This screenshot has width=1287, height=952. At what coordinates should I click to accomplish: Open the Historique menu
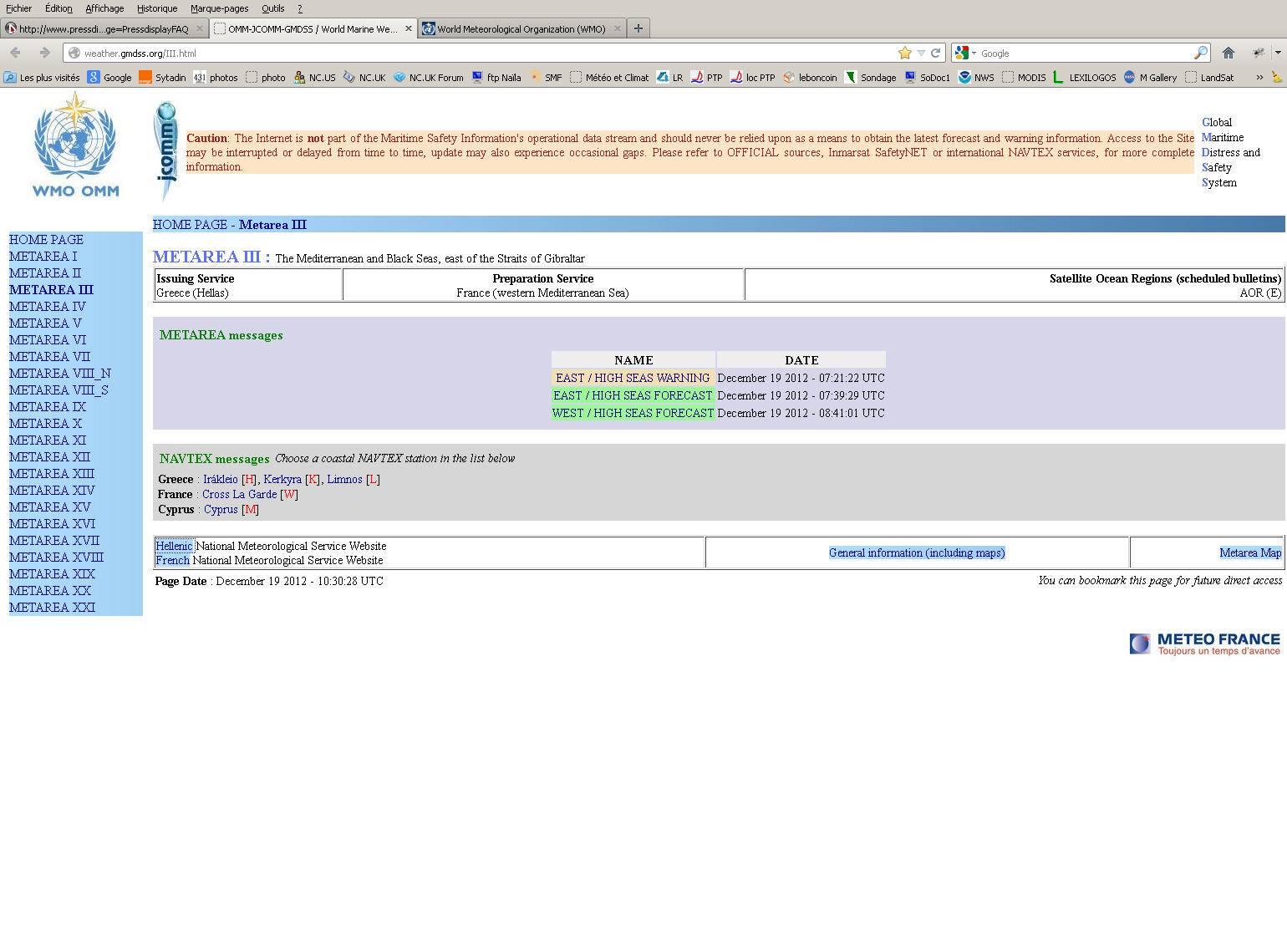157,8
